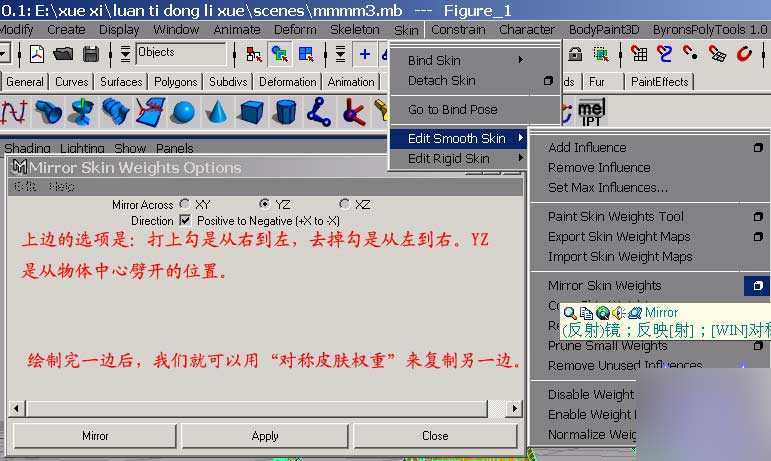Viewport: 771px width, 461px height.
Task: Click the cylinder shelf icon
Action: [x=285, y=112]
